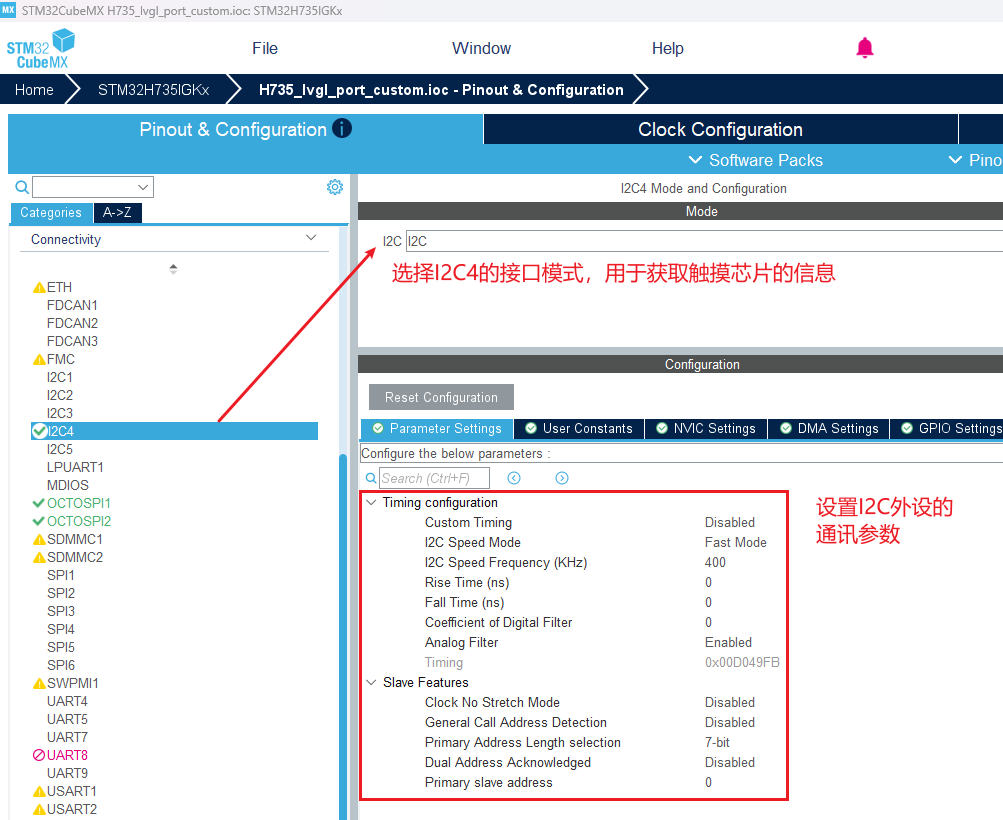The height and width of the screenshot is (820, 1003).
Task: Click the General Call Address Detection row
Action: pos(574,722)
